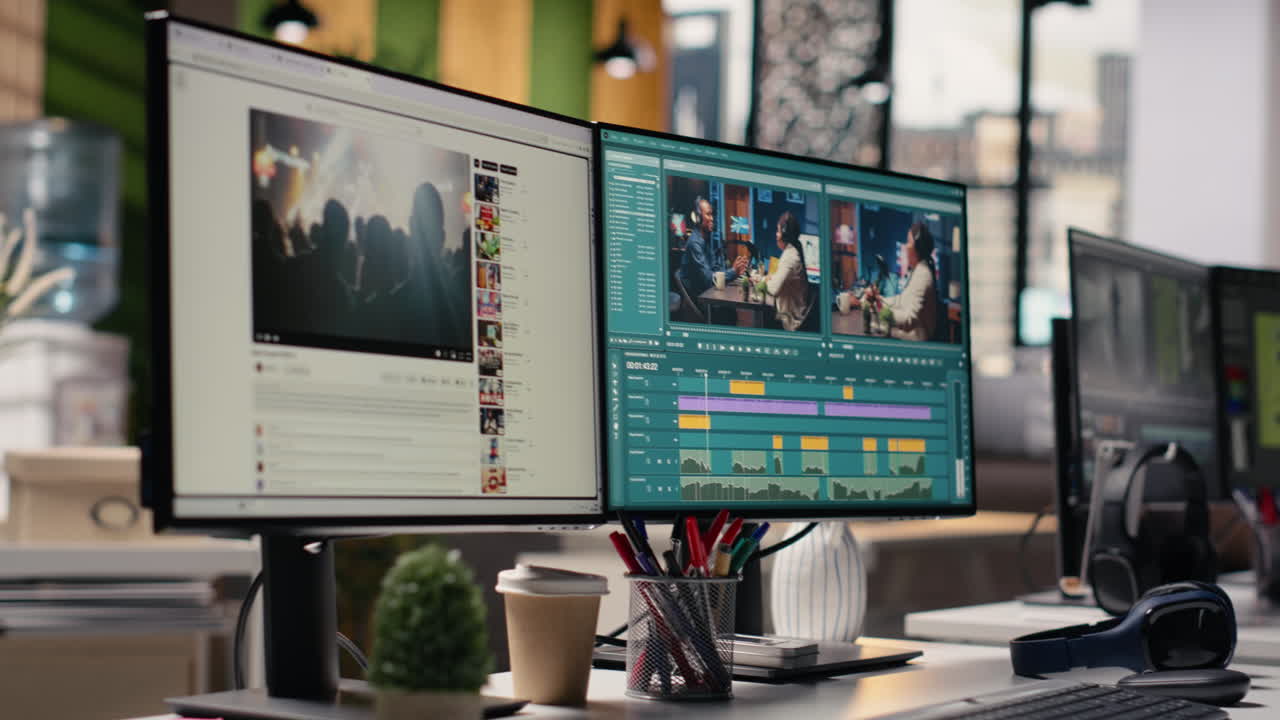
Task: Select the first purple clip on the timeline
Action: (747, 406)
